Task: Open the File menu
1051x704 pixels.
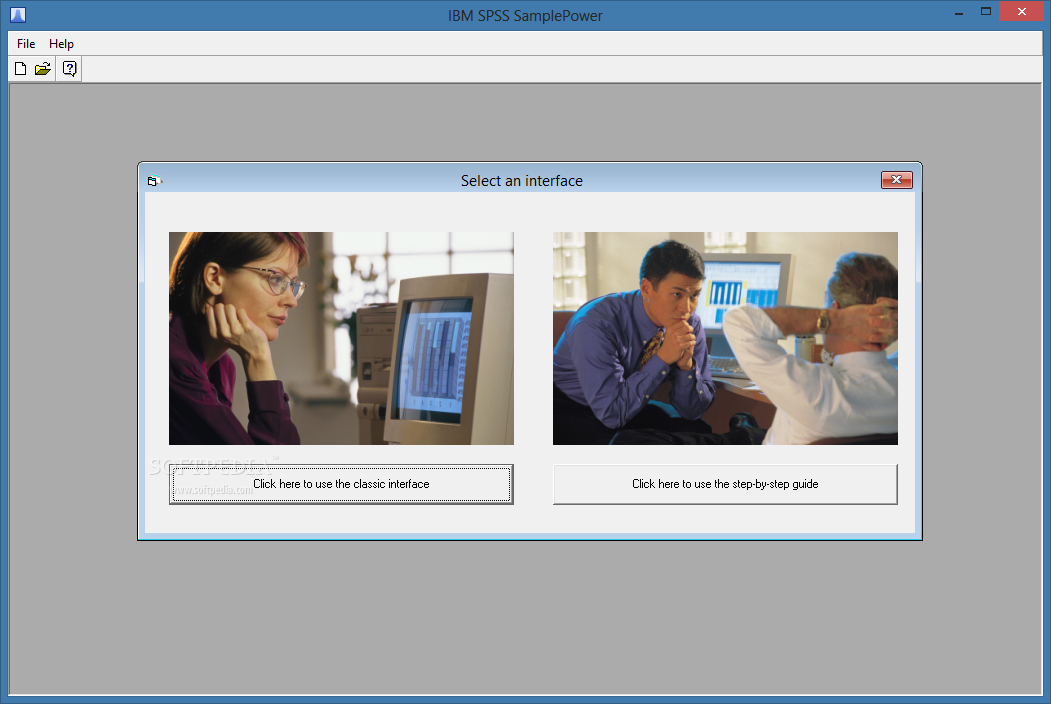Action: tap(26, 44)
